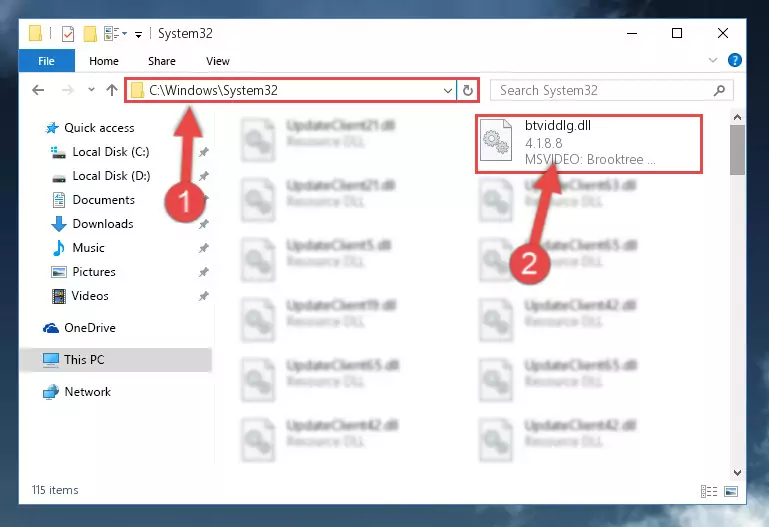
Task: Switch to Large icons view
Action: coord(731,491)
